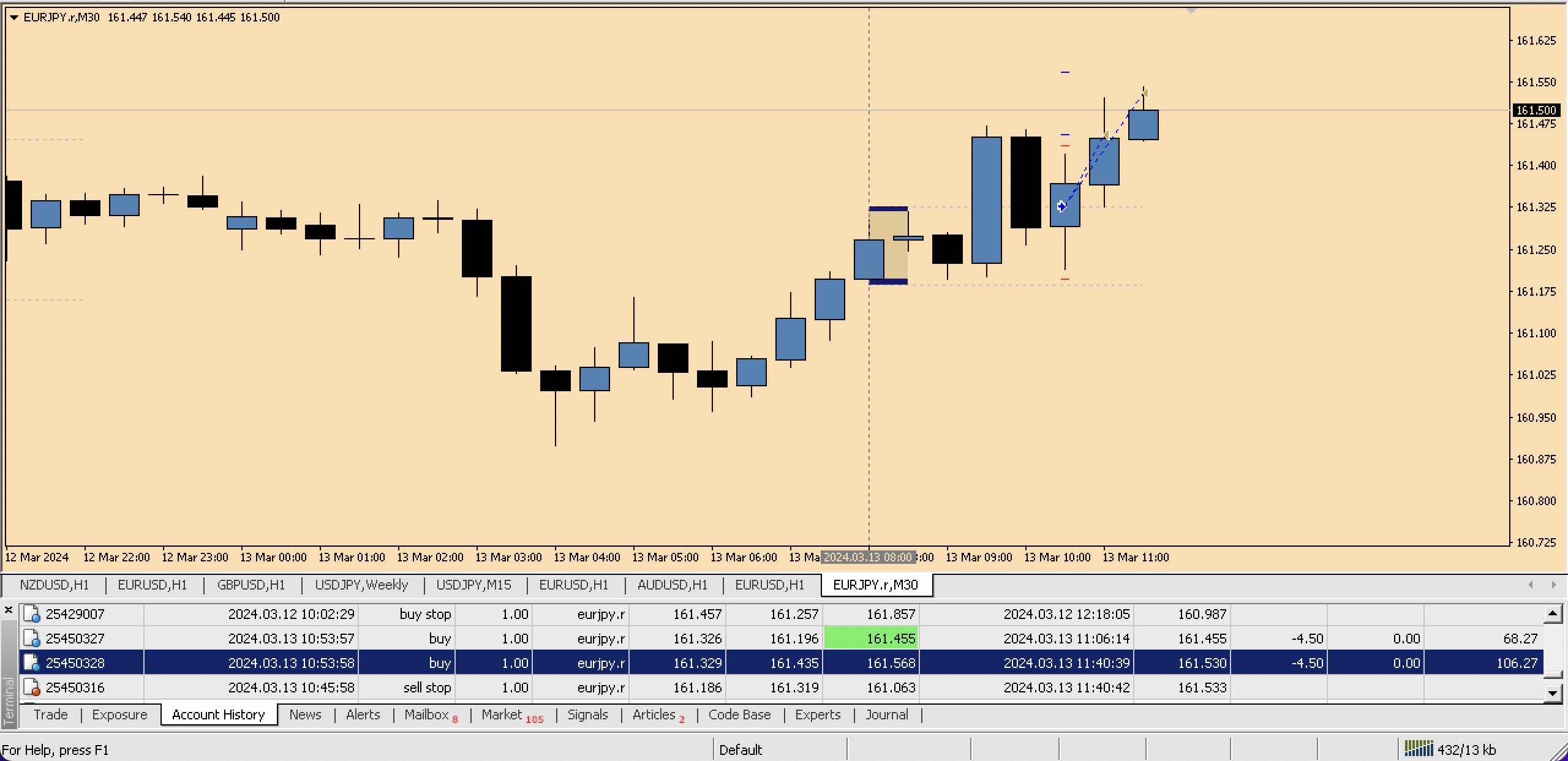Click the sell stop icon for order 25450316
The height and width of the screenshot is (761, 1568).
pyautogui.click(x=31, y=688)
